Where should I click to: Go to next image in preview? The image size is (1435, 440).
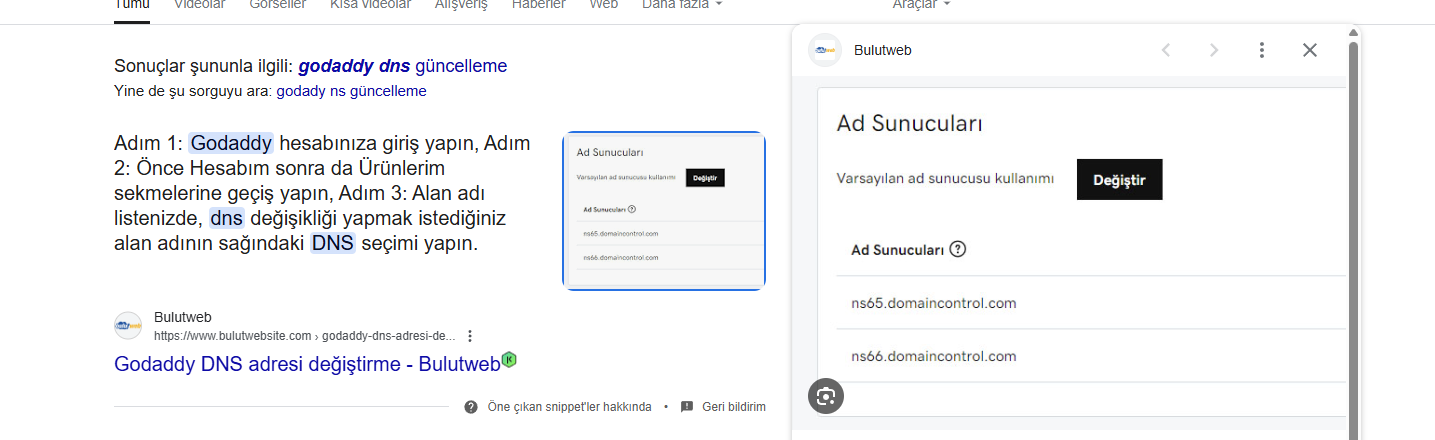[x=1214, y=50]
